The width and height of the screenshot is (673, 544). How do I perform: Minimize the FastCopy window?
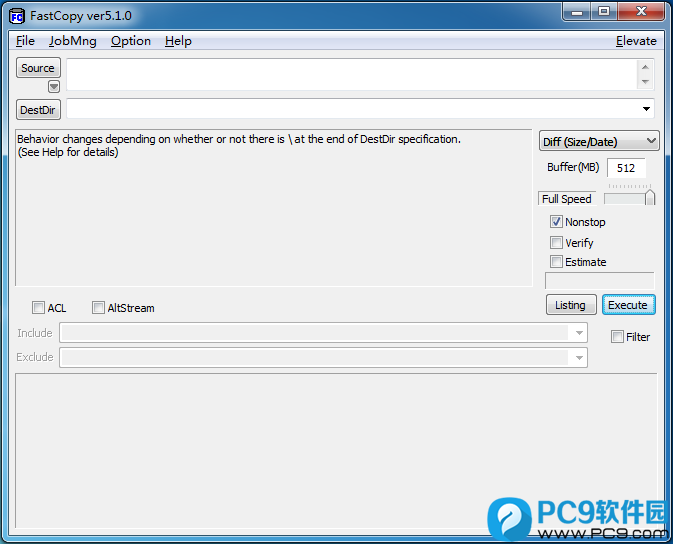577,12
